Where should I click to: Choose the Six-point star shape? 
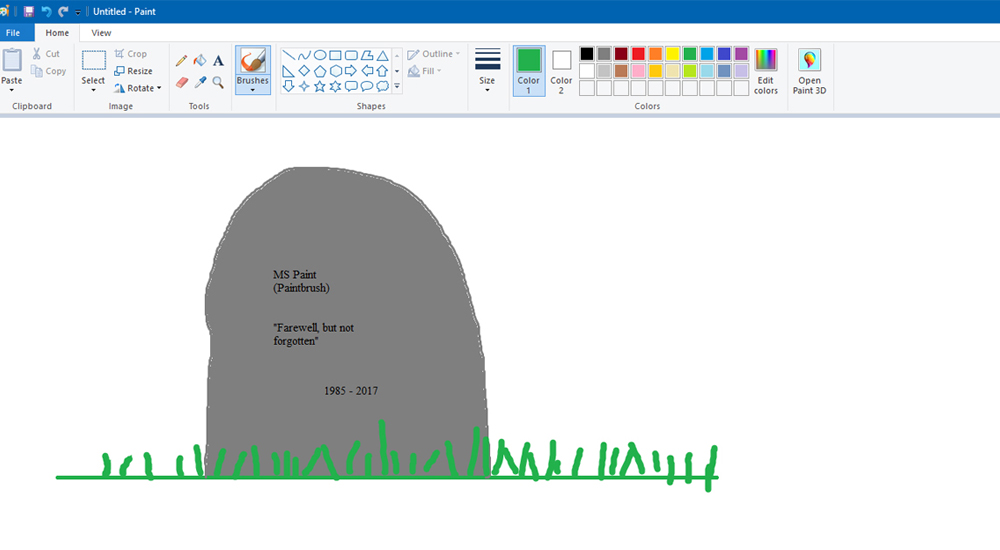(x=335, y=86)
